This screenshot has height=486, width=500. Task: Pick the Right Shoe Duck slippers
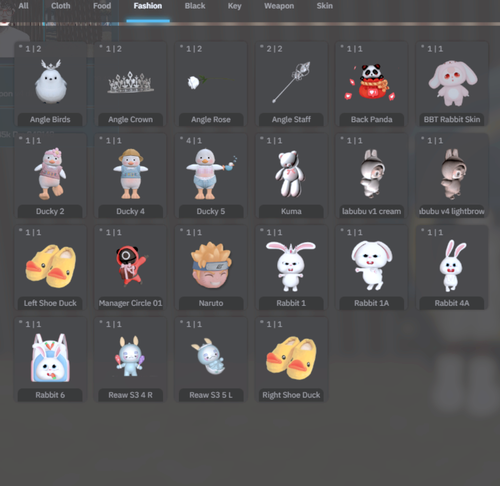[291, 358]
